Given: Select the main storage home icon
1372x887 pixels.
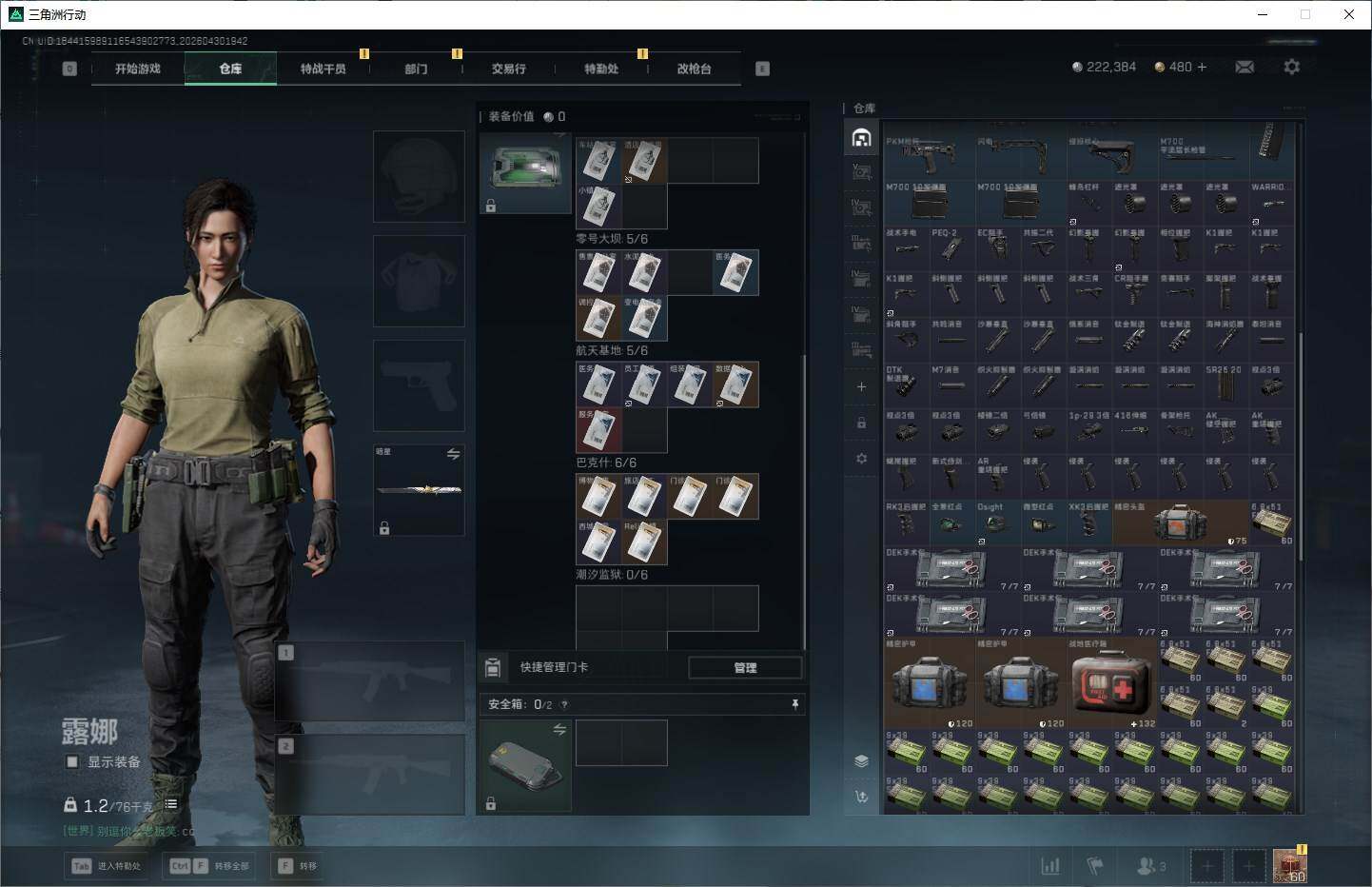Looking at the screenshot, I should [x=861, y=138].
